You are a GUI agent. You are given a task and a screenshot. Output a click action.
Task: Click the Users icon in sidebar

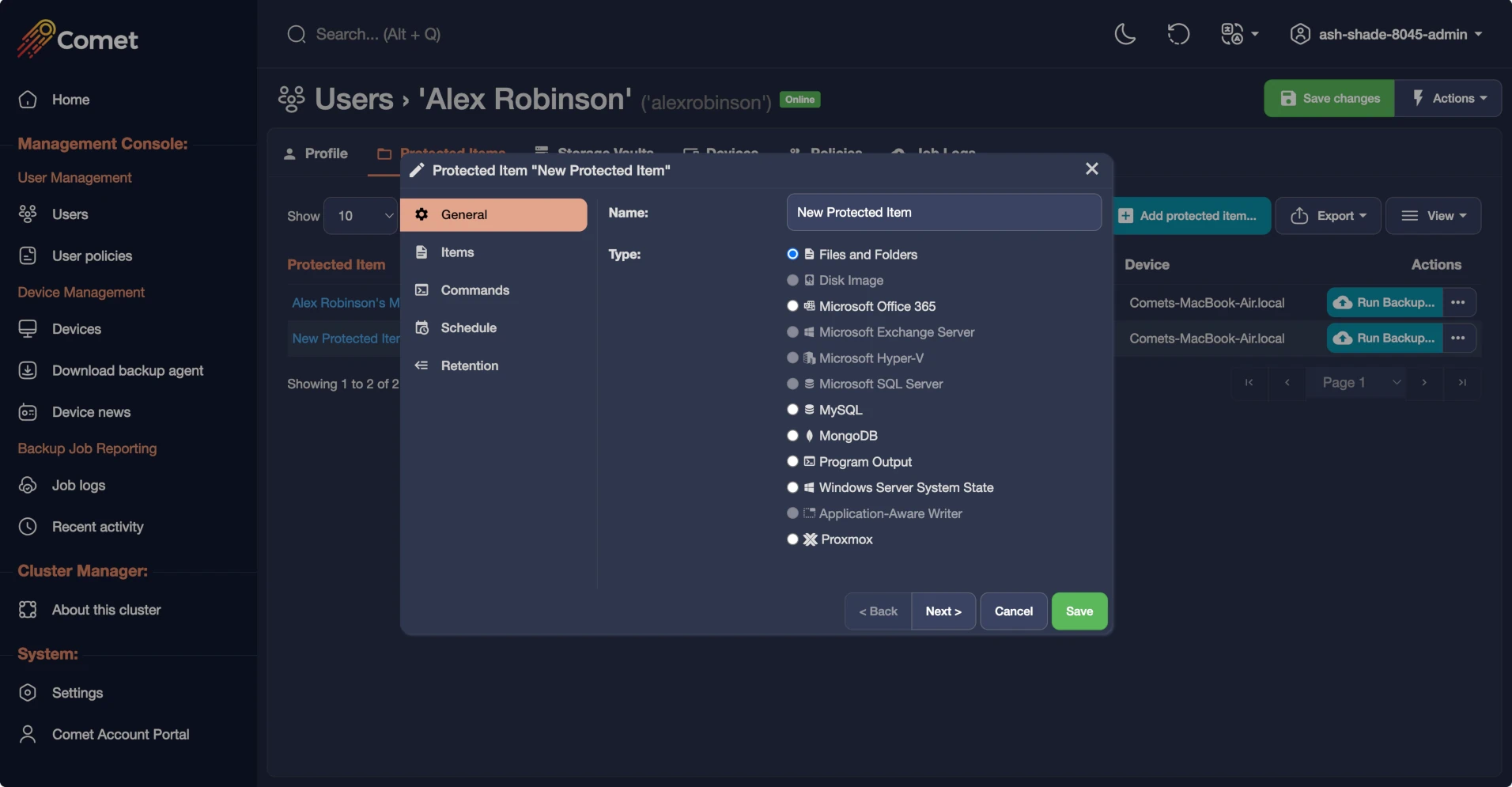(28, 214)
